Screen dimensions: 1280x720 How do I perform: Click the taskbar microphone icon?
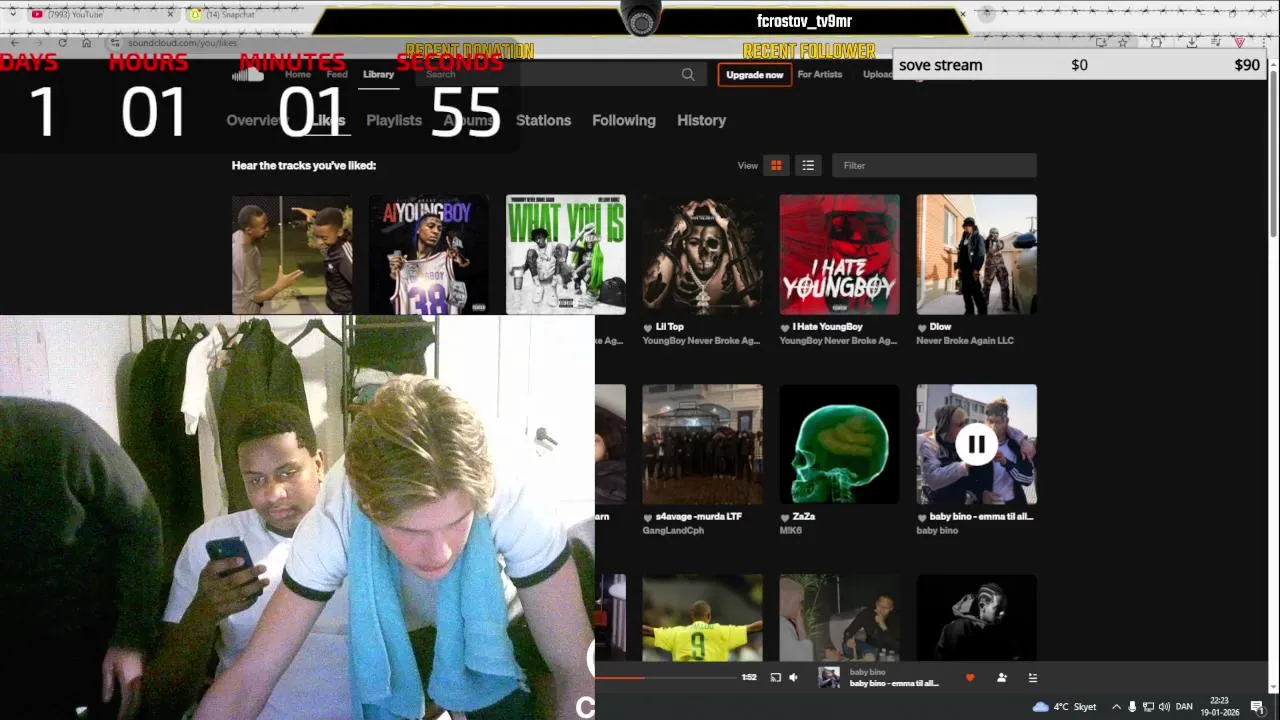1132,707
